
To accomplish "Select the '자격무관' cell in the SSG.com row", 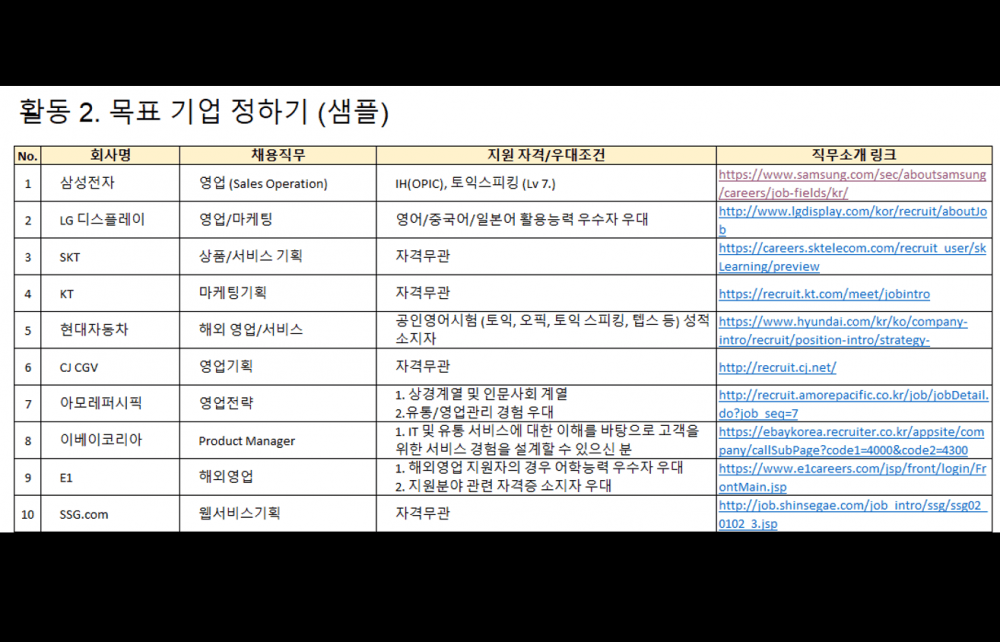I will pos(546,514).
